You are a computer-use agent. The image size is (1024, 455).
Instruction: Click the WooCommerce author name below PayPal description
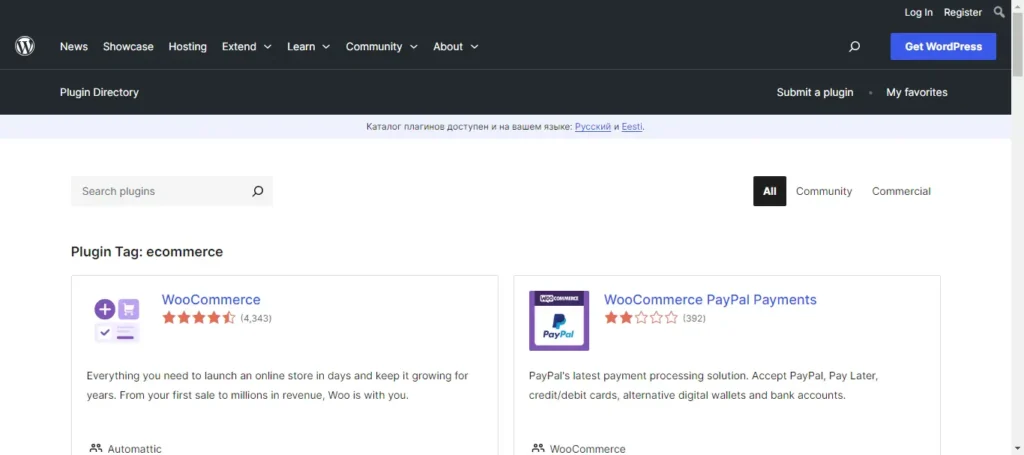(x=587, y=449)
